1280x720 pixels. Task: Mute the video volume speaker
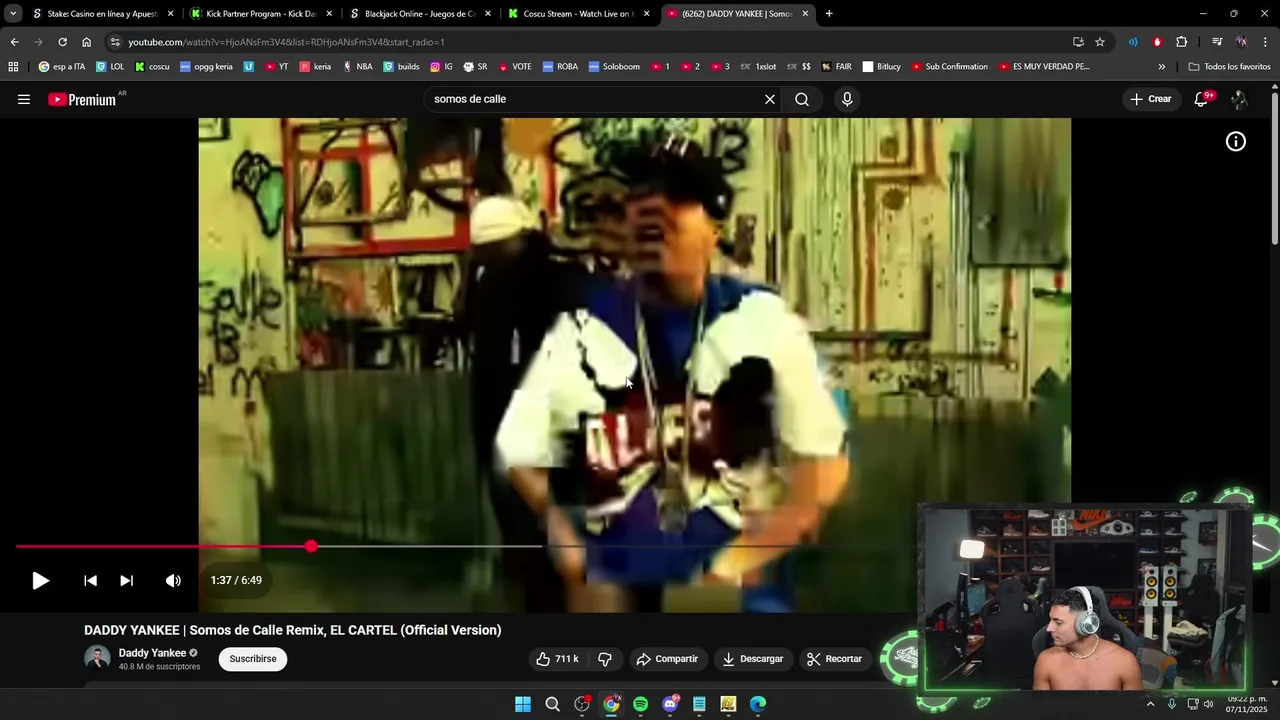[x=173, y=580]
